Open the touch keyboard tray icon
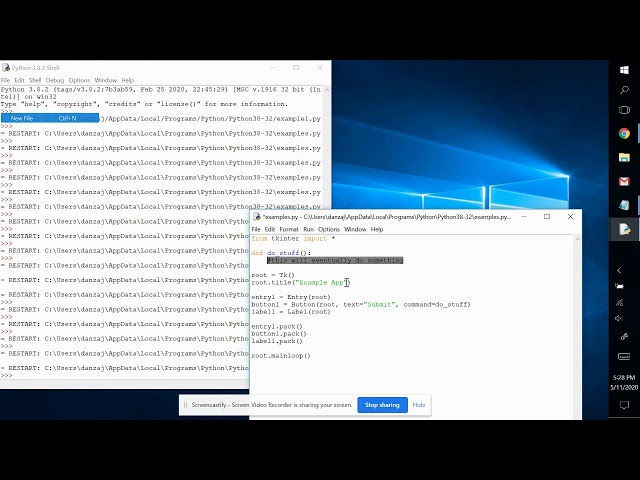Image resolution: width=640 pixels, height=480 pixels. 624,357
